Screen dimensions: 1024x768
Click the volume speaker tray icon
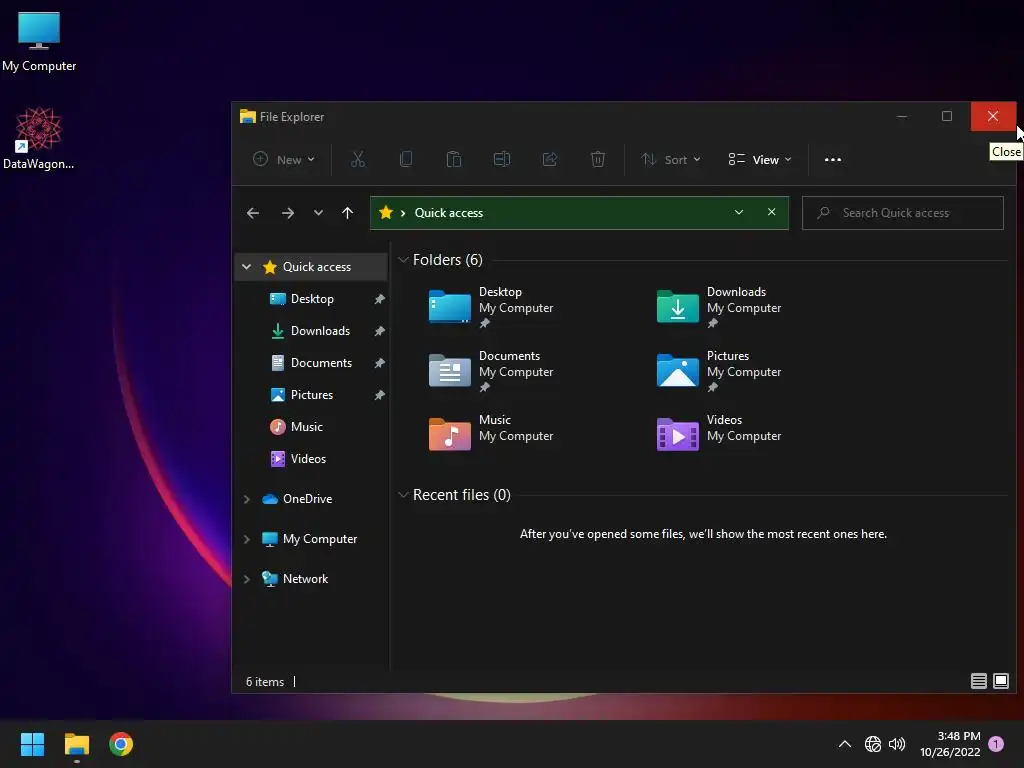coord(897,744)
